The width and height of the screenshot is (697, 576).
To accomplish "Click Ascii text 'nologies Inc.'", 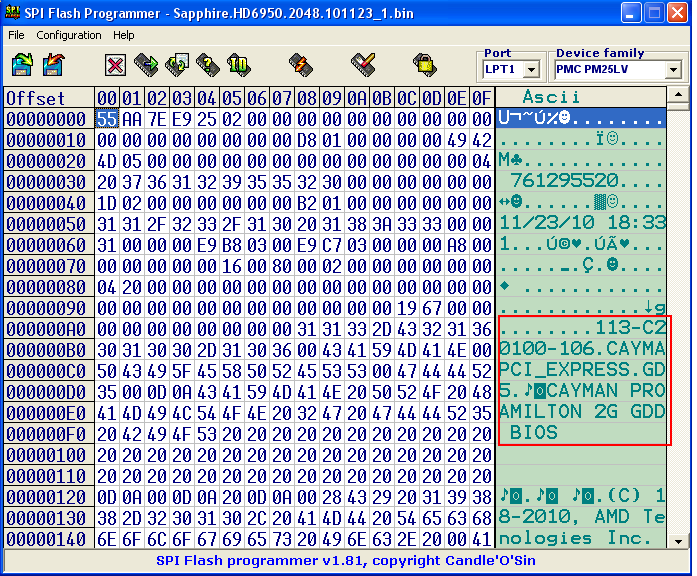I will 575,538.
